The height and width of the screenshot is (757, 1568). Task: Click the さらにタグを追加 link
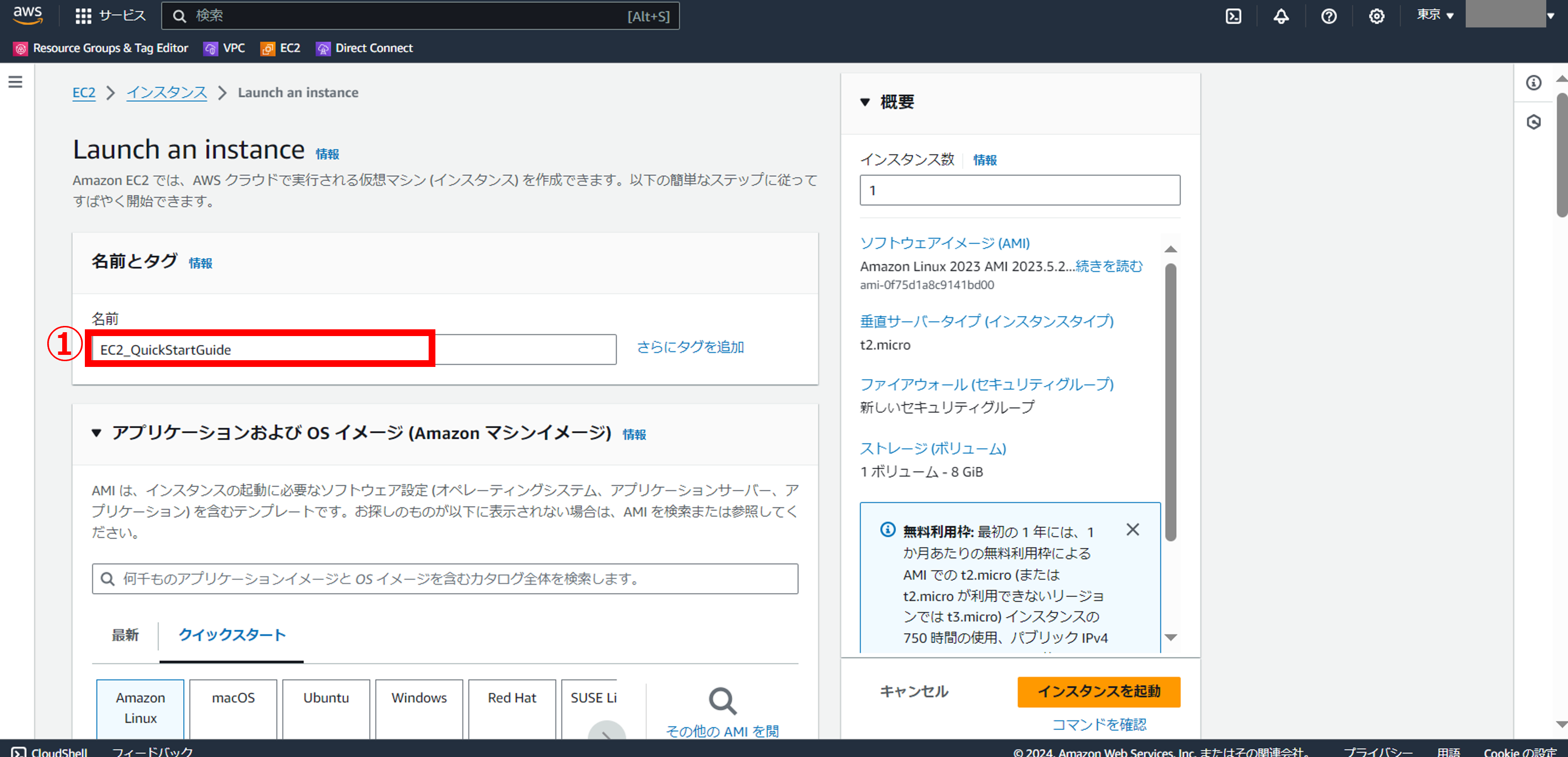(x=690, y=347)
